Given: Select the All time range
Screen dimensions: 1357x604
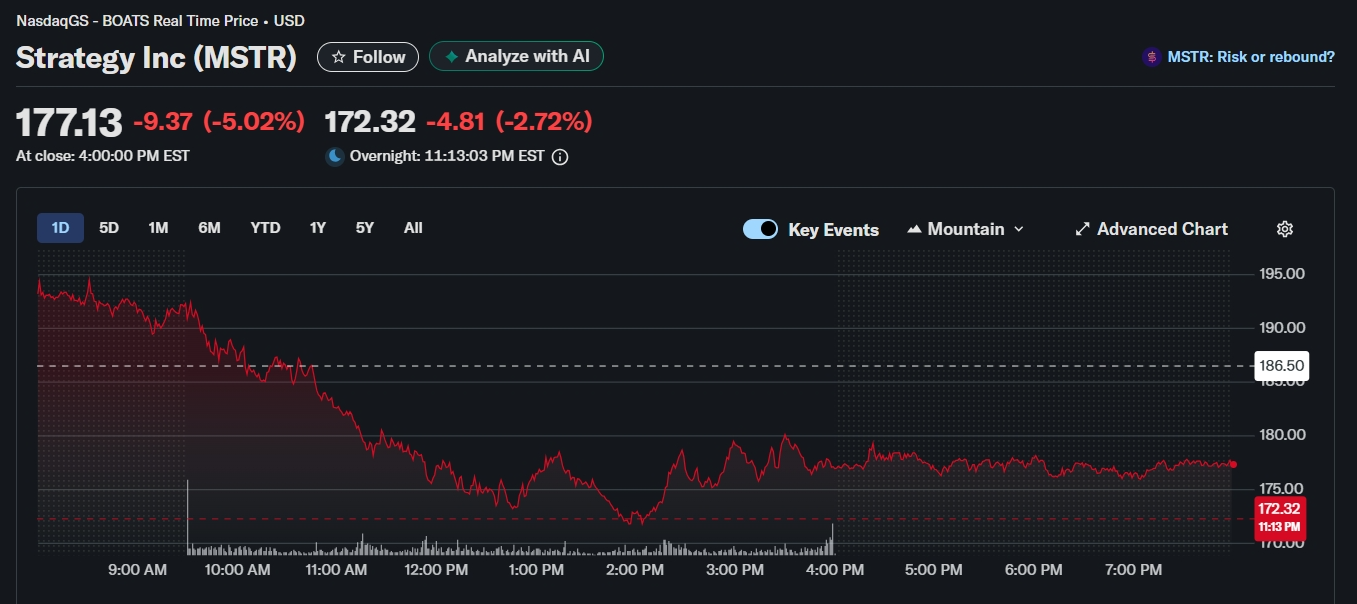Looking at the screenshot, I should pyautogui.click(x=413, y=228).
